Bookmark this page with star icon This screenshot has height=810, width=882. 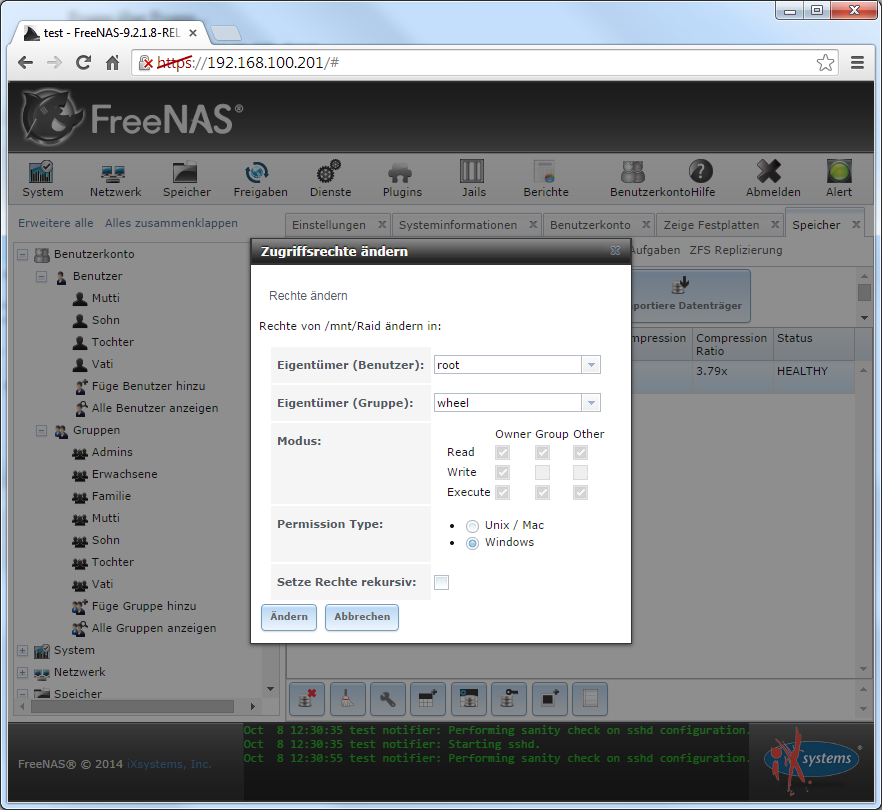(825, 62)
